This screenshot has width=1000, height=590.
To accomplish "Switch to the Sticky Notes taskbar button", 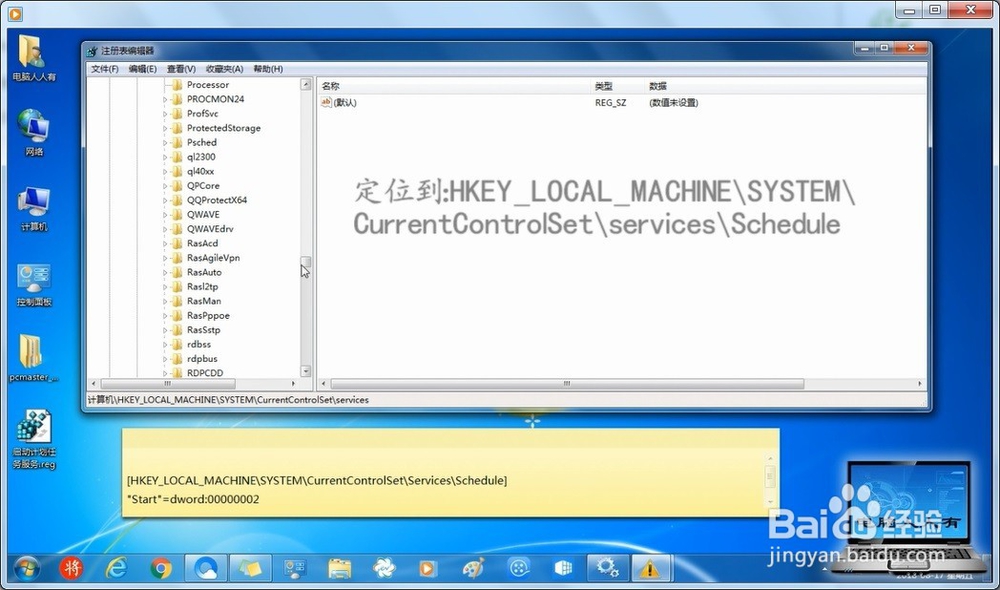I will pyautogui.click(x=250, y=568).
